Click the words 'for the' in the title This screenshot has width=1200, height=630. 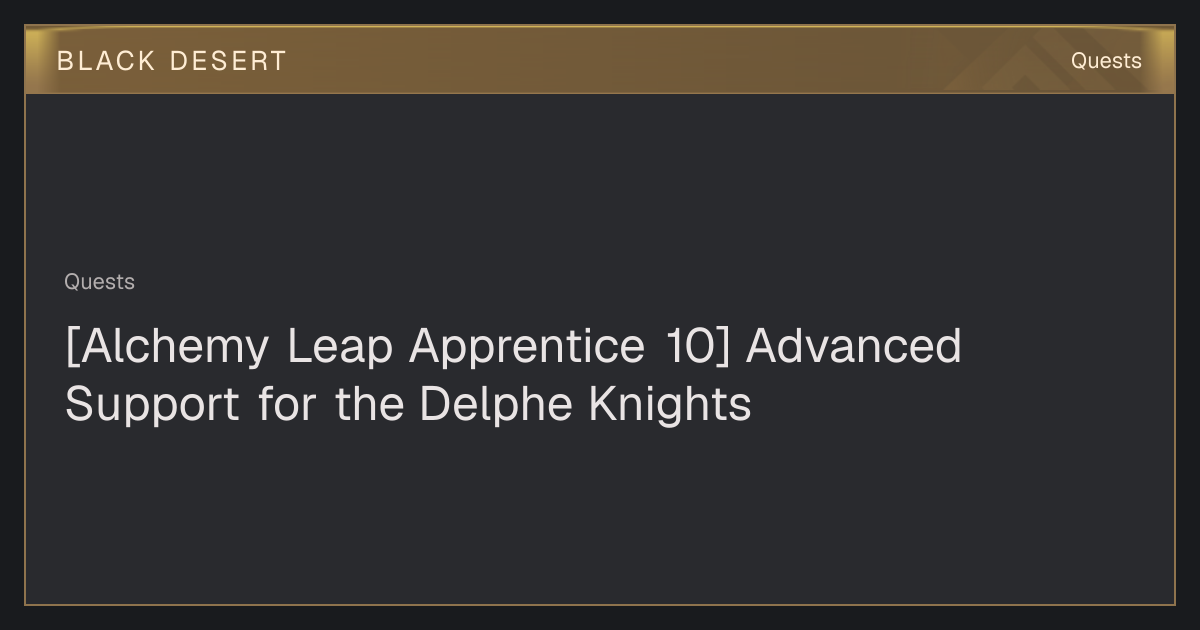pos(330,404)
